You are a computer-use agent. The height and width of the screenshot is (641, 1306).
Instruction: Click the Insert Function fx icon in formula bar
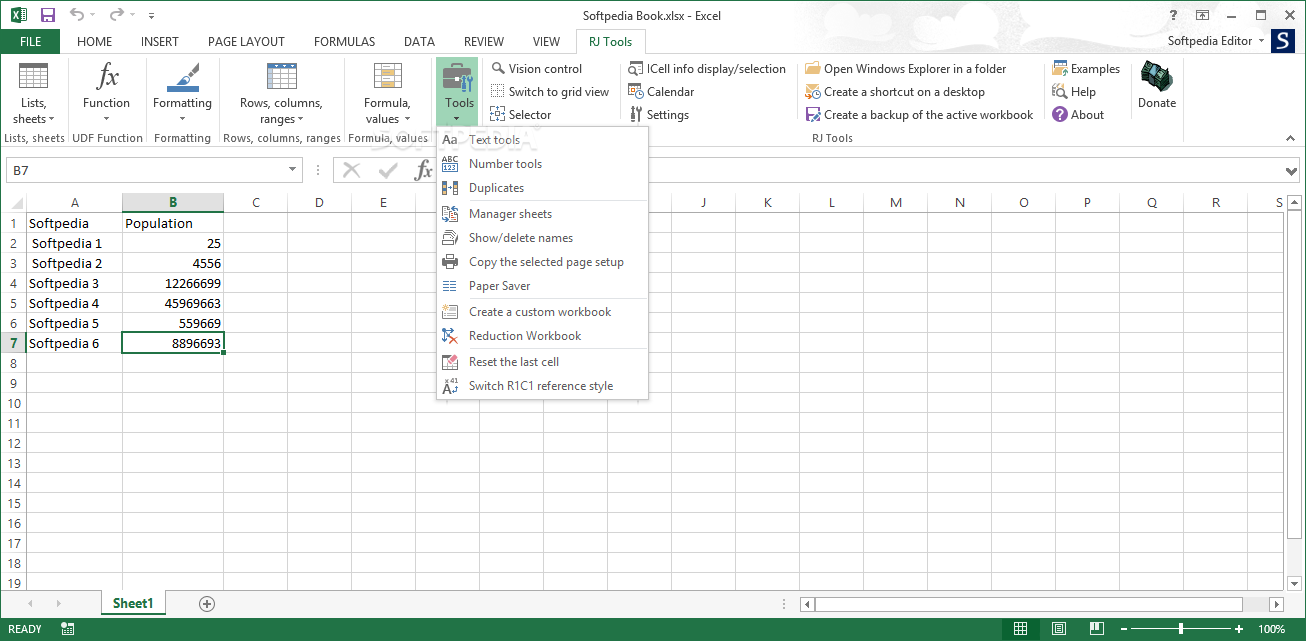[424, 171]
